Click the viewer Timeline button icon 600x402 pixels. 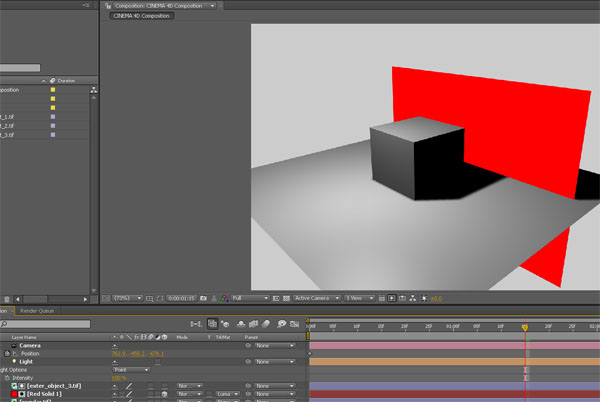click(x=402, y=298)
